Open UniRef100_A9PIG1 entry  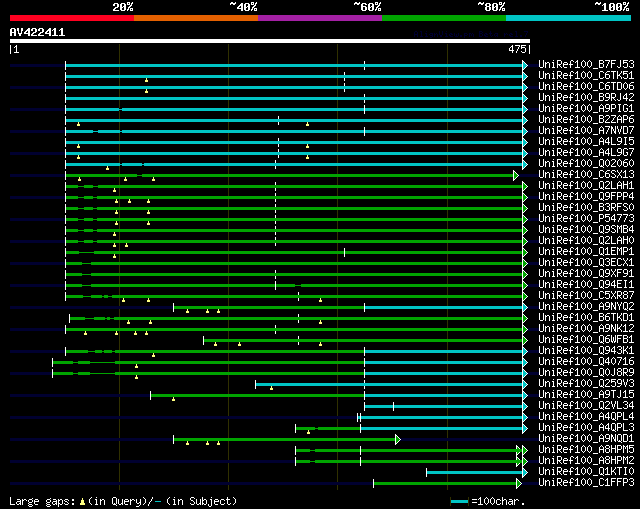coord(586,109)
